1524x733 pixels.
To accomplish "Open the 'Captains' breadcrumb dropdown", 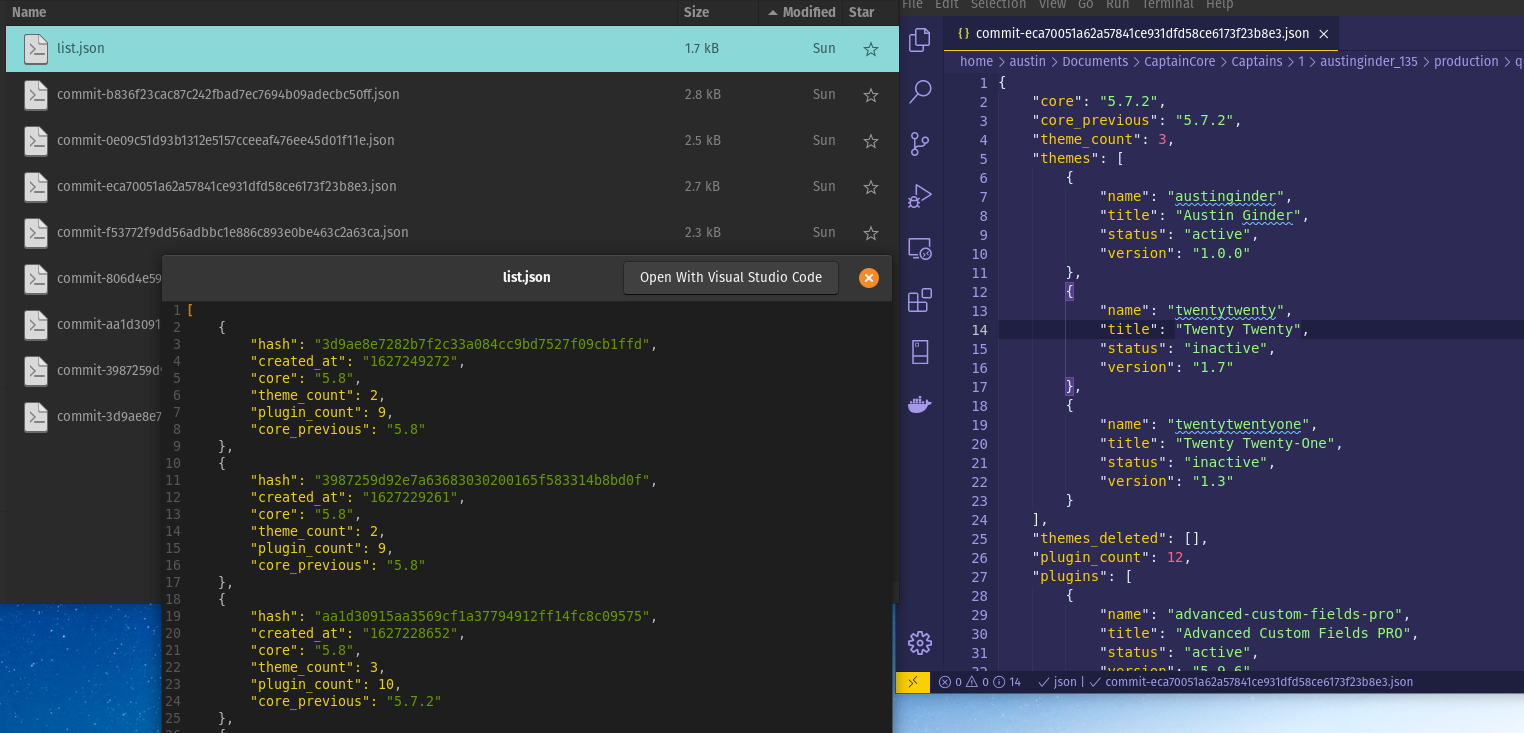I will 1257,62.
